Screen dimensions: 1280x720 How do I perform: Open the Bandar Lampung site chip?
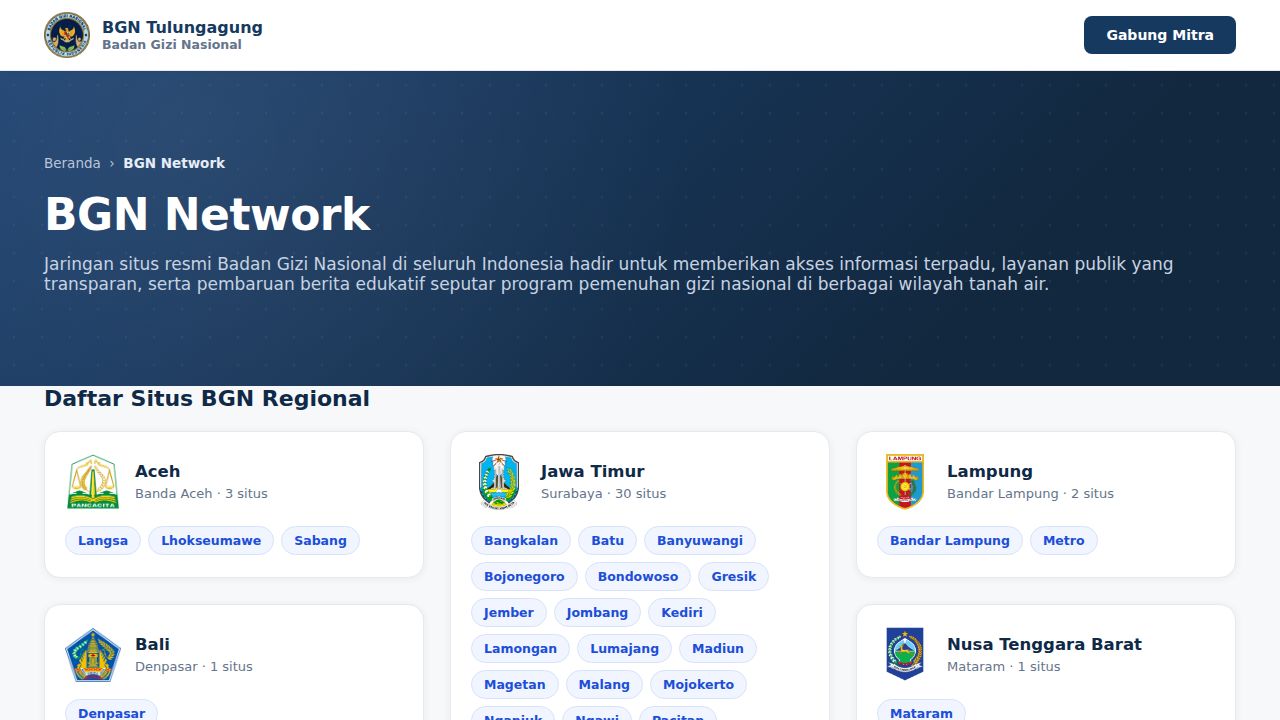pos(950,541)
